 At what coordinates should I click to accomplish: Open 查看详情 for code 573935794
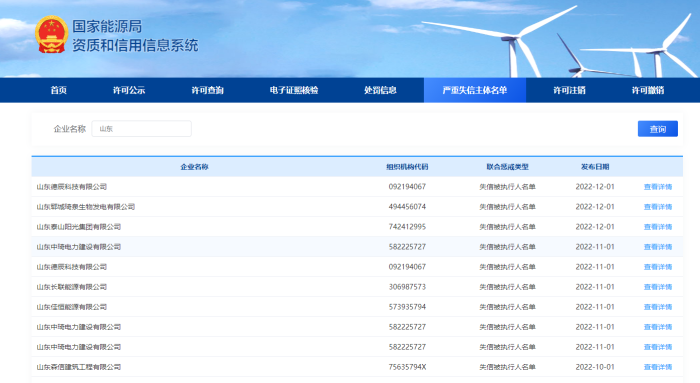(x=658, y=307)
